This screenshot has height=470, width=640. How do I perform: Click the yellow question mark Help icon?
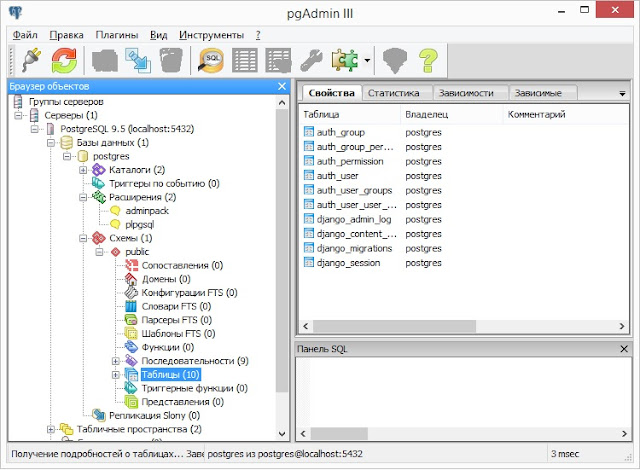(x=428, y=60)
